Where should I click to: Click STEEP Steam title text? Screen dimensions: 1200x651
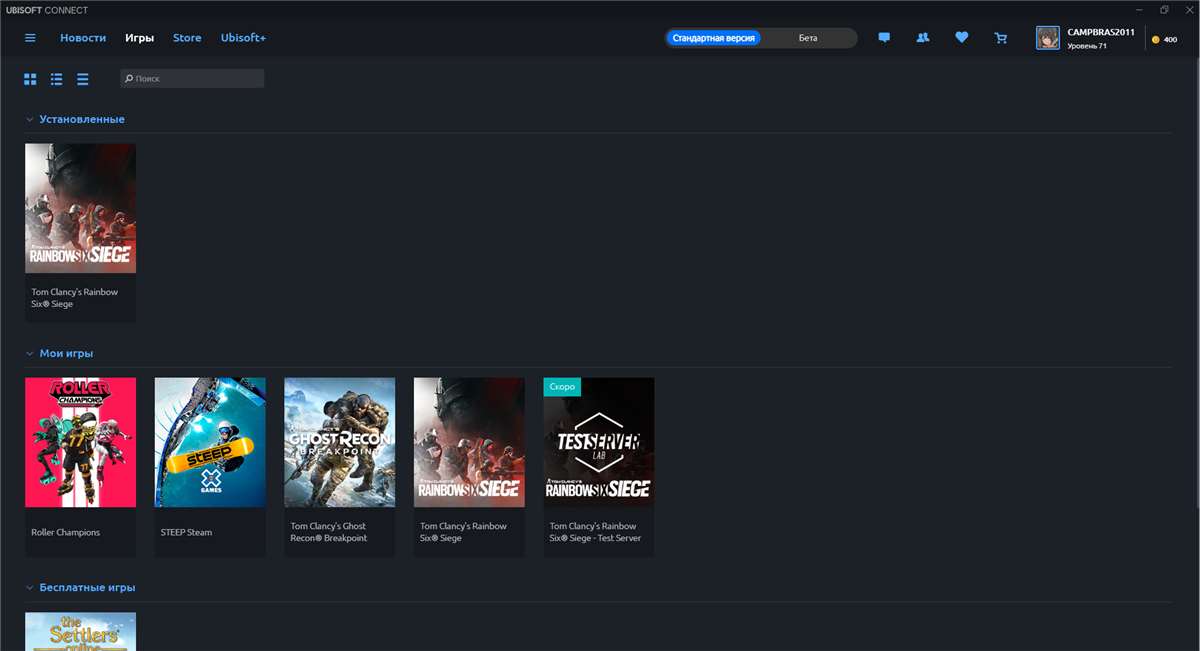point(187,532)
